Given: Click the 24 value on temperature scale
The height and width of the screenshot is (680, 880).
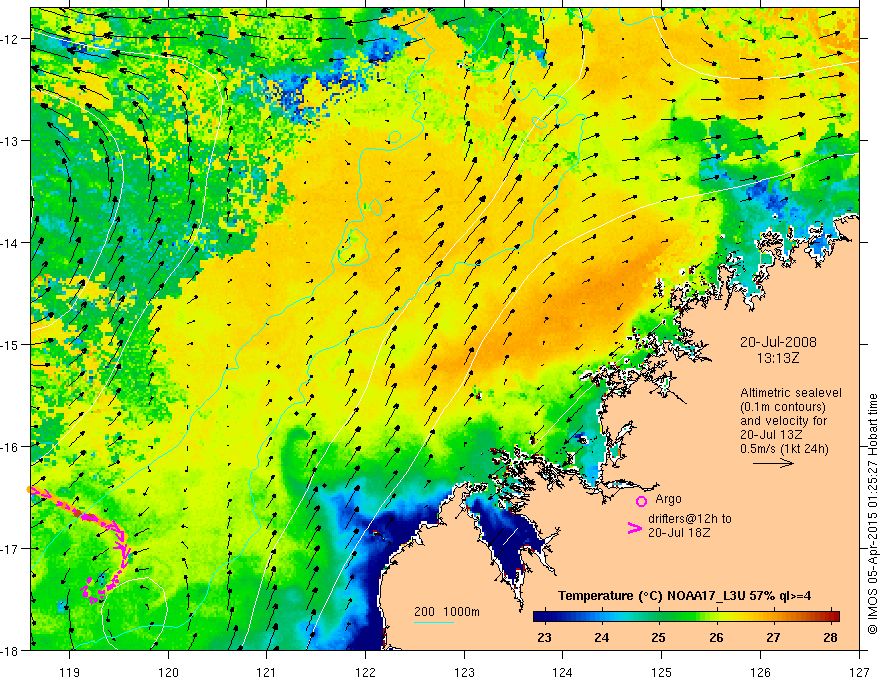Looking at the screenshot, I should tap(602, 637).
